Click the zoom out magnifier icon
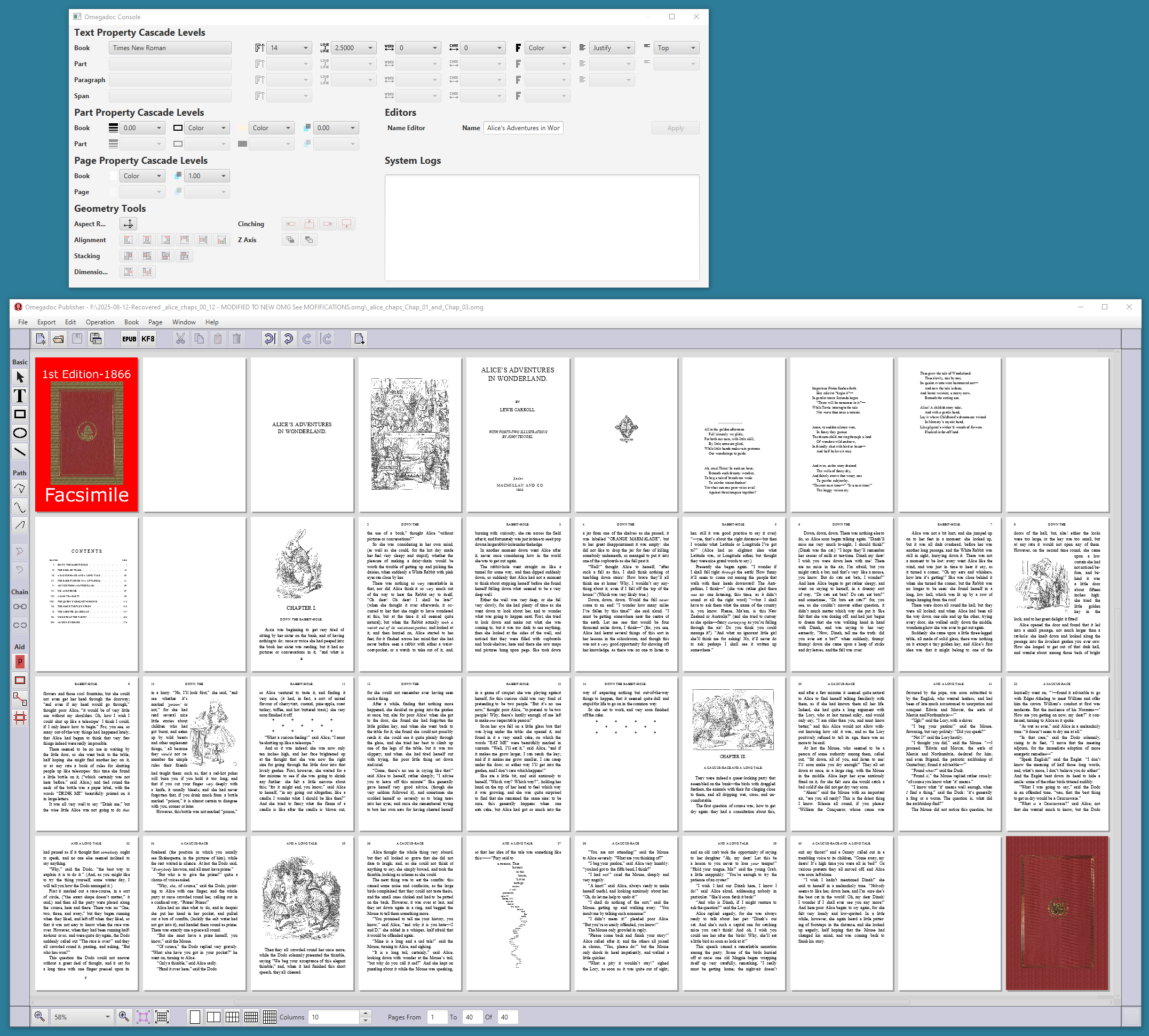The image size is (1149, 1036). pos(39,1017)
